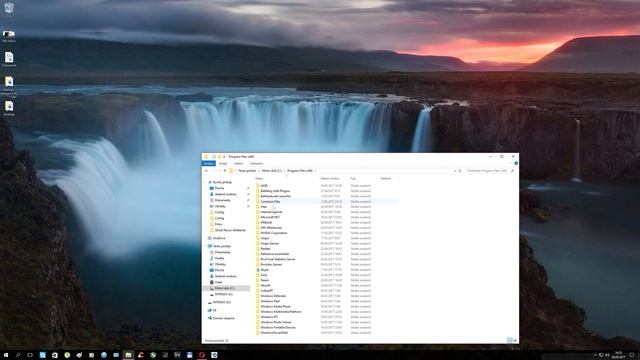The image size is (640, 360).
Task: Open the Windows Media Player folder
Action: click(x=276, y=307)
